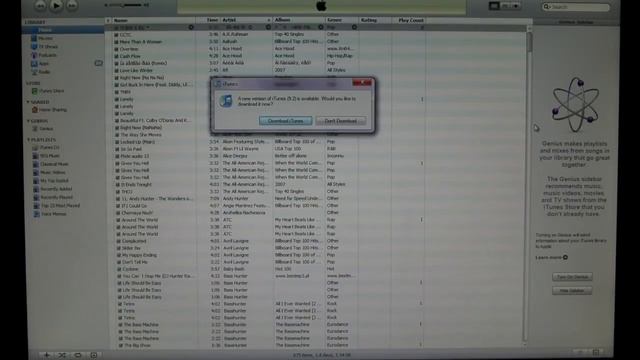Select the song Sk8er Boi
640x360 pixels.
131,248
